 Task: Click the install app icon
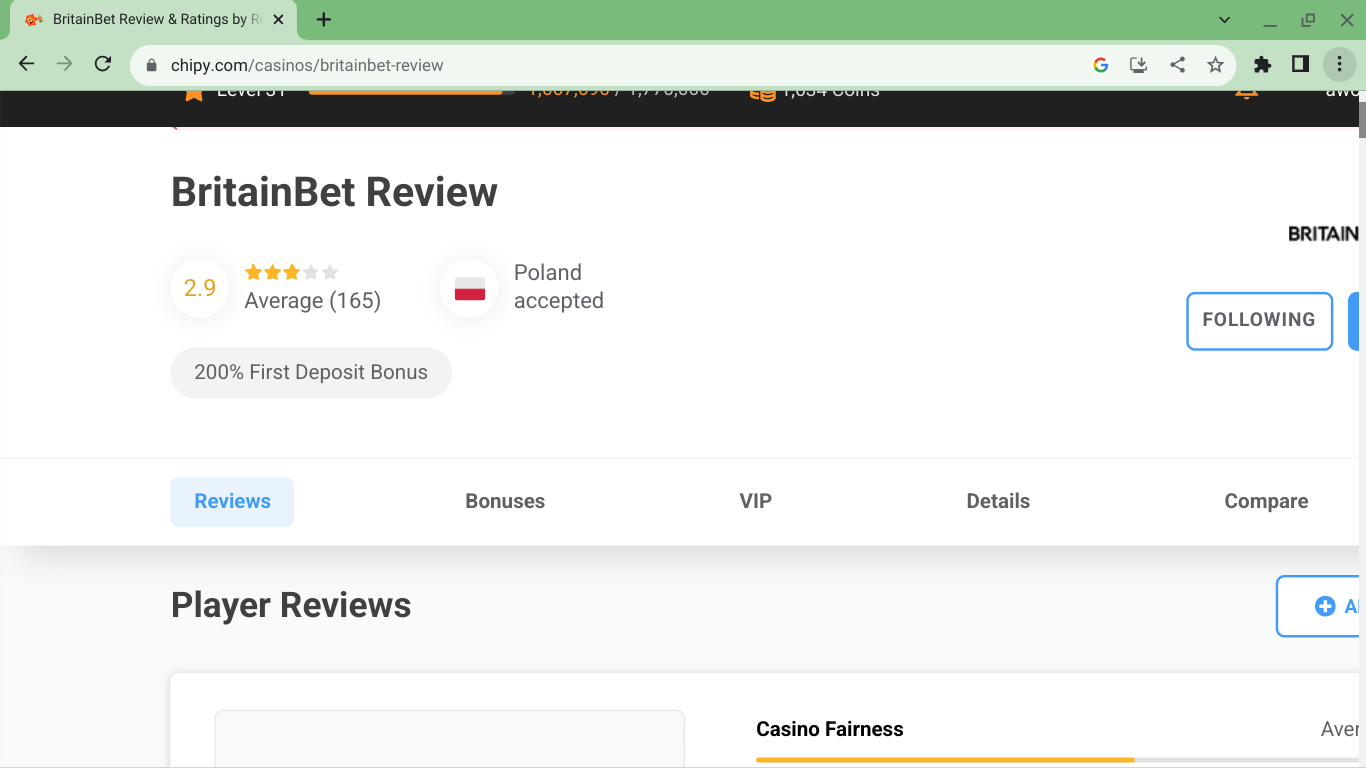[x=1138, y=65]
